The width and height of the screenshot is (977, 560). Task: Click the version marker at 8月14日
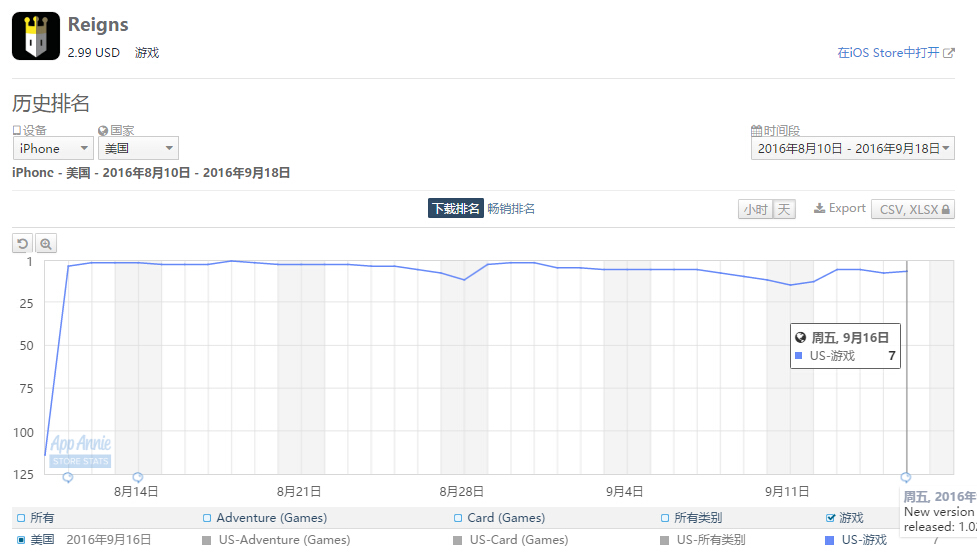click(x=138, y=478)
